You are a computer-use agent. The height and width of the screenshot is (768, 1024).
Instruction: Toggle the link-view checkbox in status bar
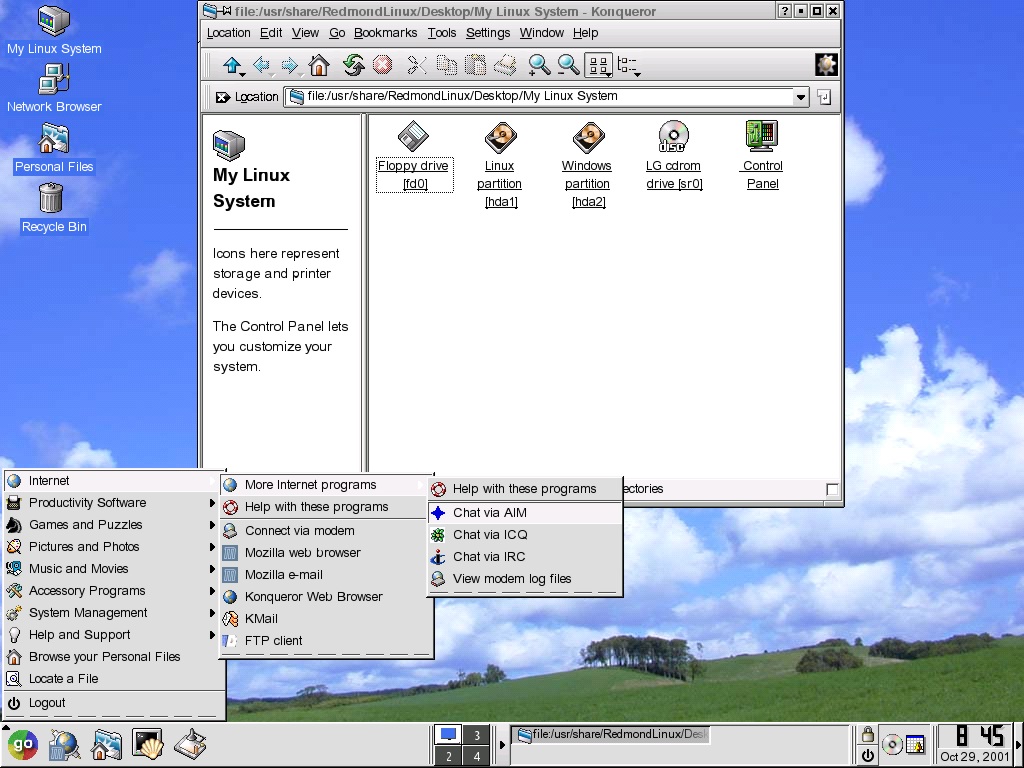(831, 489)
